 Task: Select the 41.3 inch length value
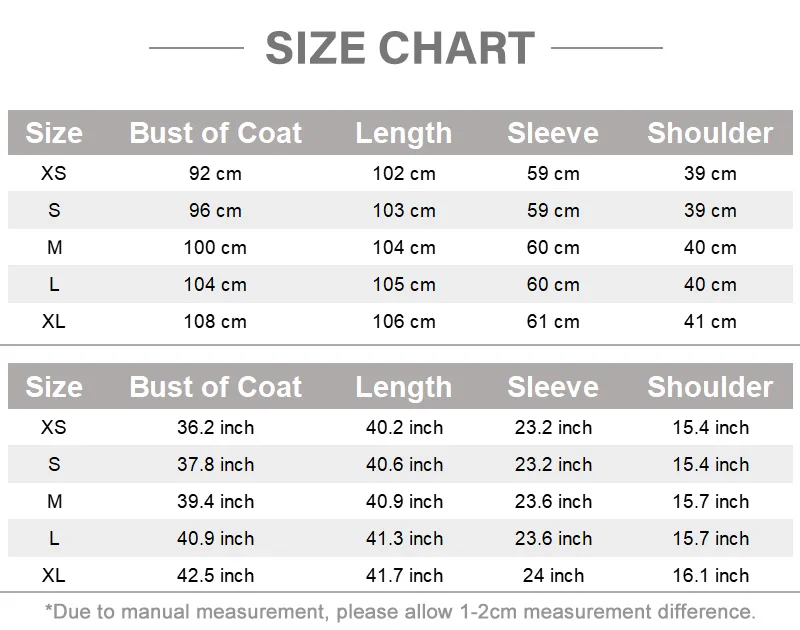tap(404, 539)
